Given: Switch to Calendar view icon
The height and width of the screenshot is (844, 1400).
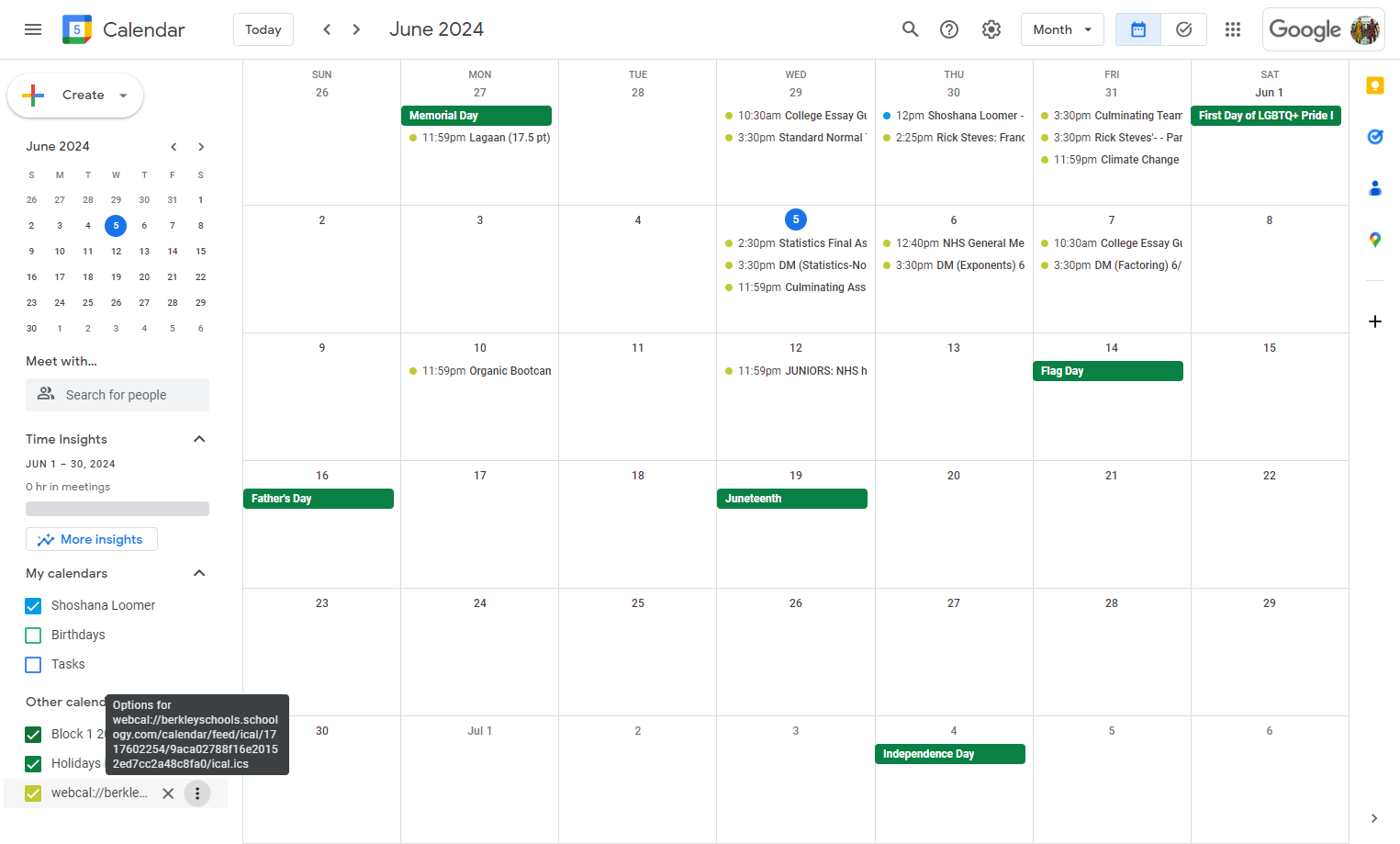Looking at the screenshot, I should pyautogui.click(x=1138, y=29).
